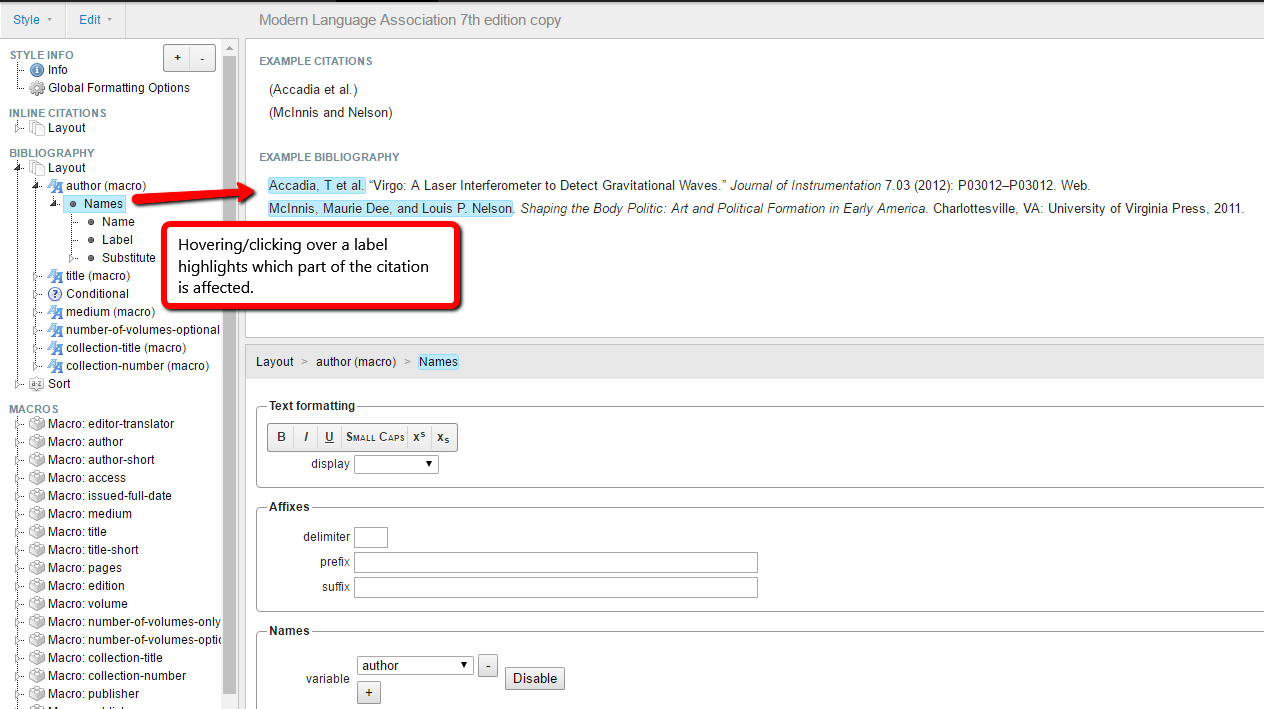Image resolution: width=1264 pixels, height=709 pixels.
Task: Click the Conditional question mark icon
Action: [55, 293]
